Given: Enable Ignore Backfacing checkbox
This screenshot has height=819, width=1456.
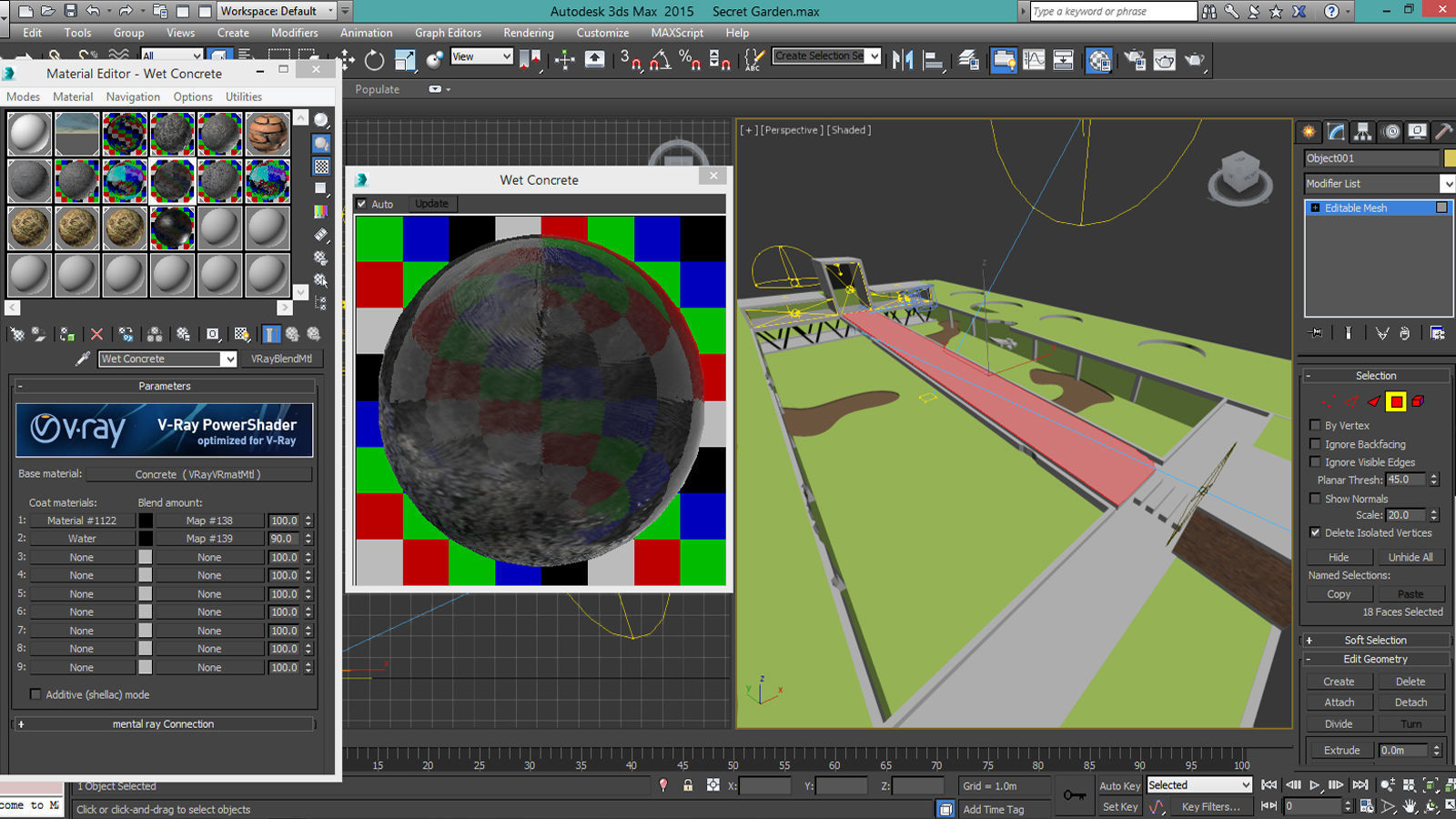Looking at the screenshot, I should coord(1315,444).
